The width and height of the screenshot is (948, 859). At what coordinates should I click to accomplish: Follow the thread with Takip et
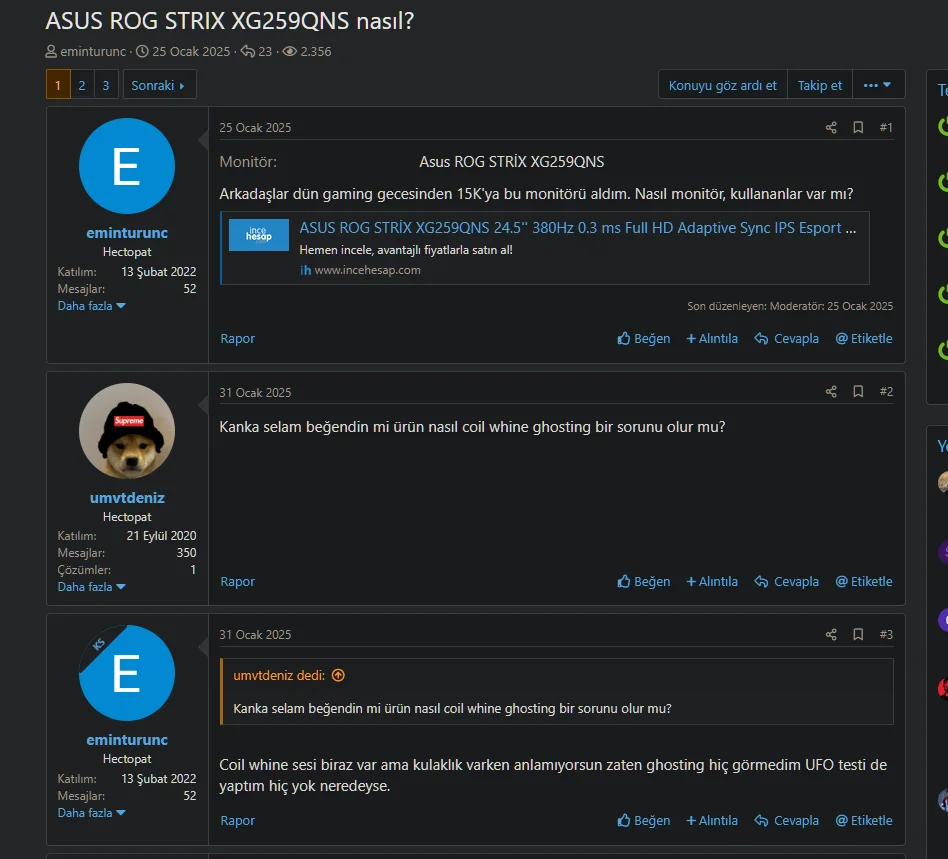tap(819, 85)
